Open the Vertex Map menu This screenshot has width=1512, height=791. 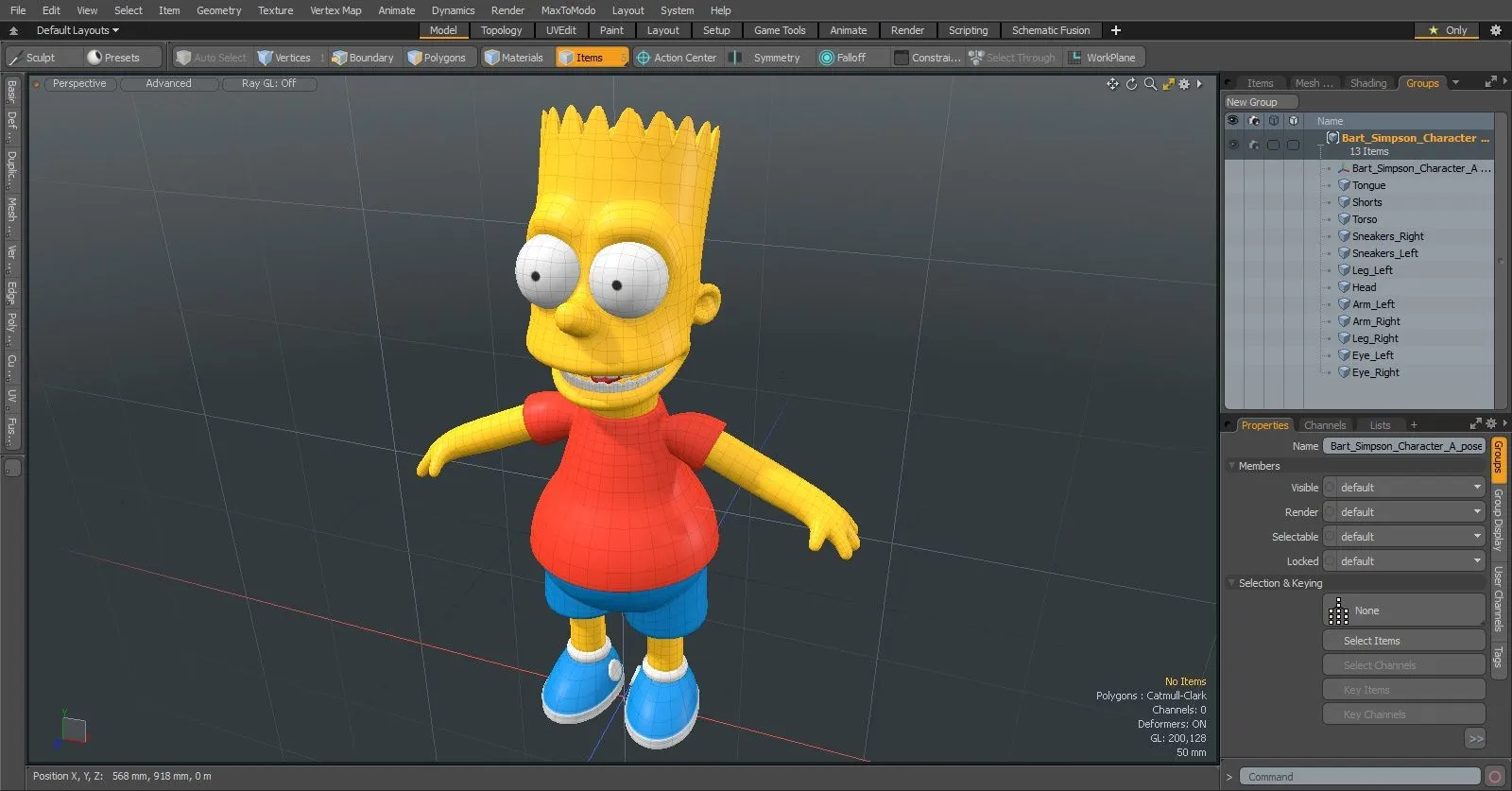335,10
